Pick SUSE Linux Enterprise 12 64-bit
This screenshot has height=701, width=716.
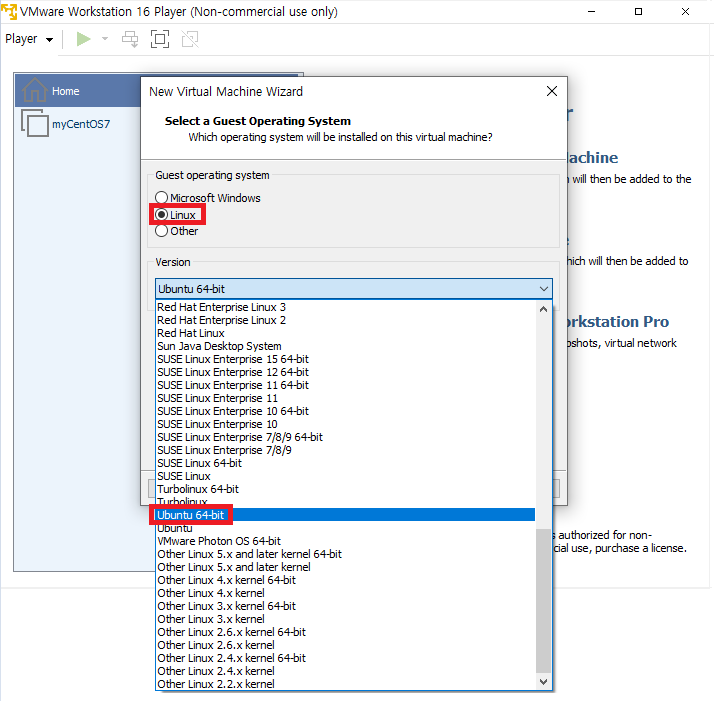(x=346, y=372)
